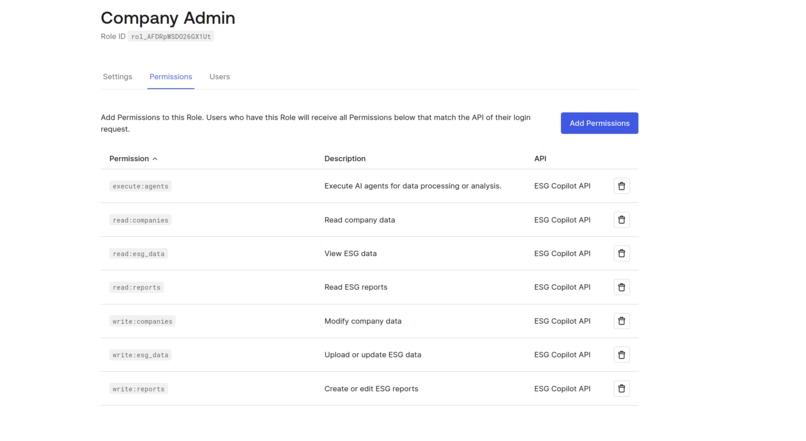Click the write:reports permission tag

(x=138, y=389)
